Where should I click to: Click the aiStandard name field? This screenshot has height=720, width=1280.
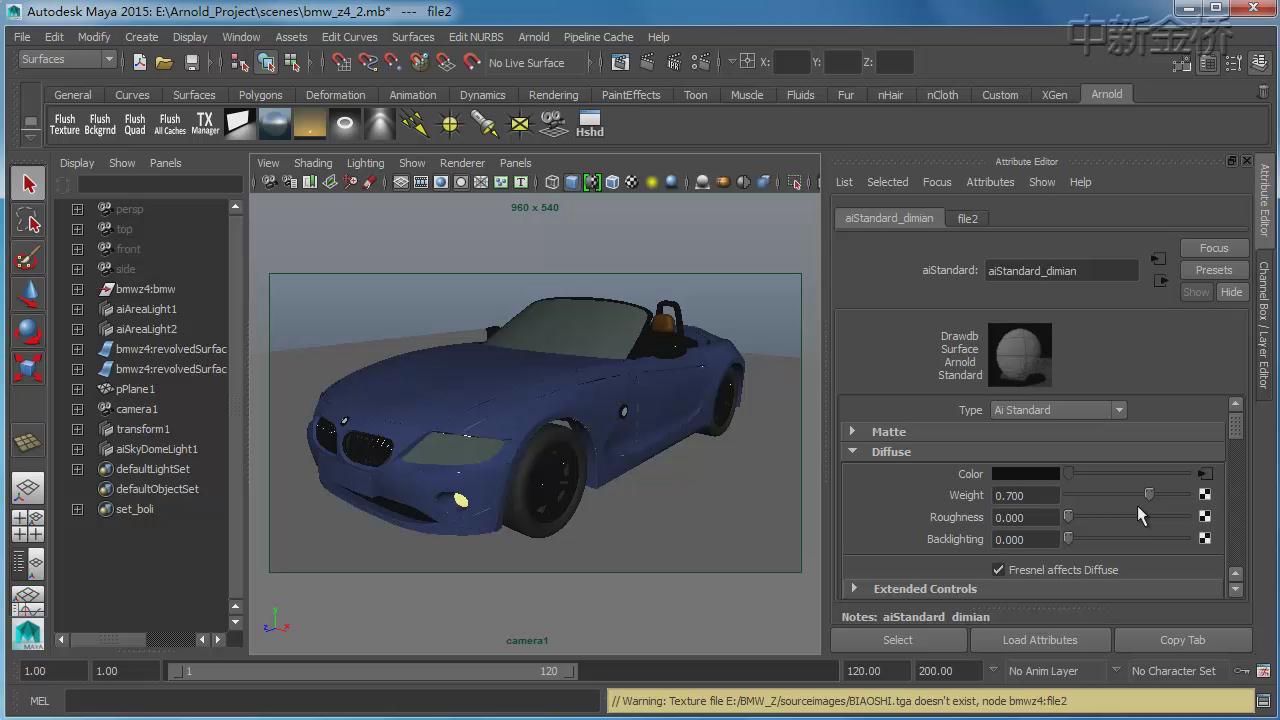[1061, 270]
